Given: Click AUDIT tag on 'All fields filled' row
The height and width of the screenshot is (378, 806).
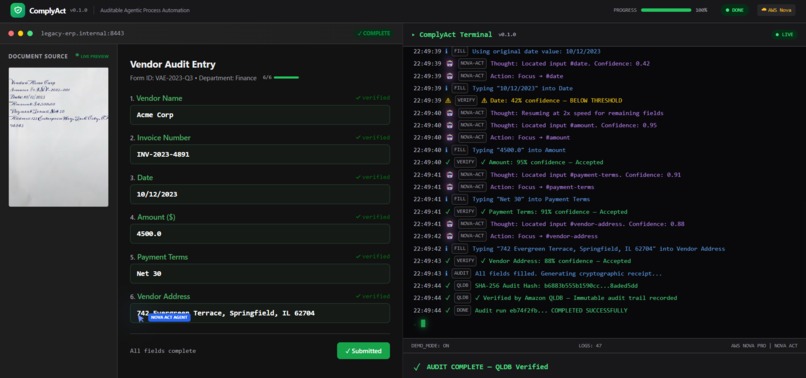Looking at the screenshot, I should [x=462, y=274].
